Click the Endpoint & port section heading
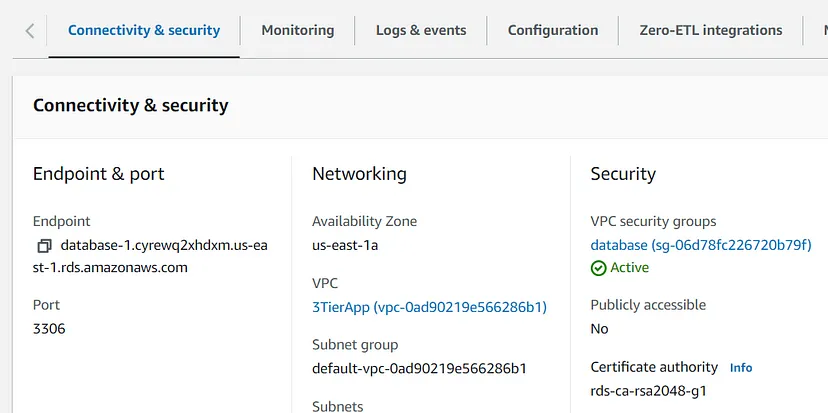The width and height of the screenshot is (828, 413). tap(98, 174)
